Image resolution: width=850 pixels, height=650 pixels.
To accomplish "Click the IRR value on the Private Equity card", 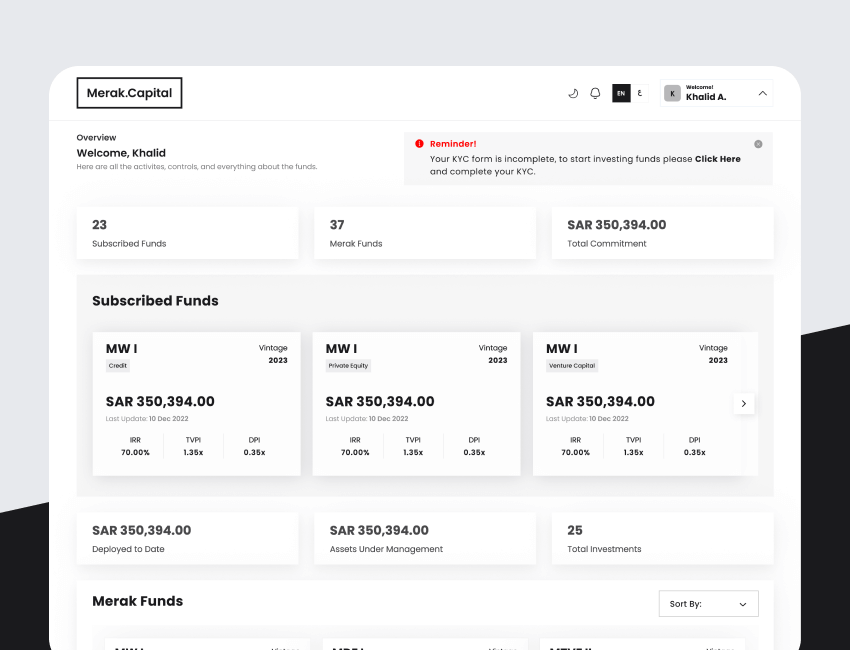I will 355,452.
